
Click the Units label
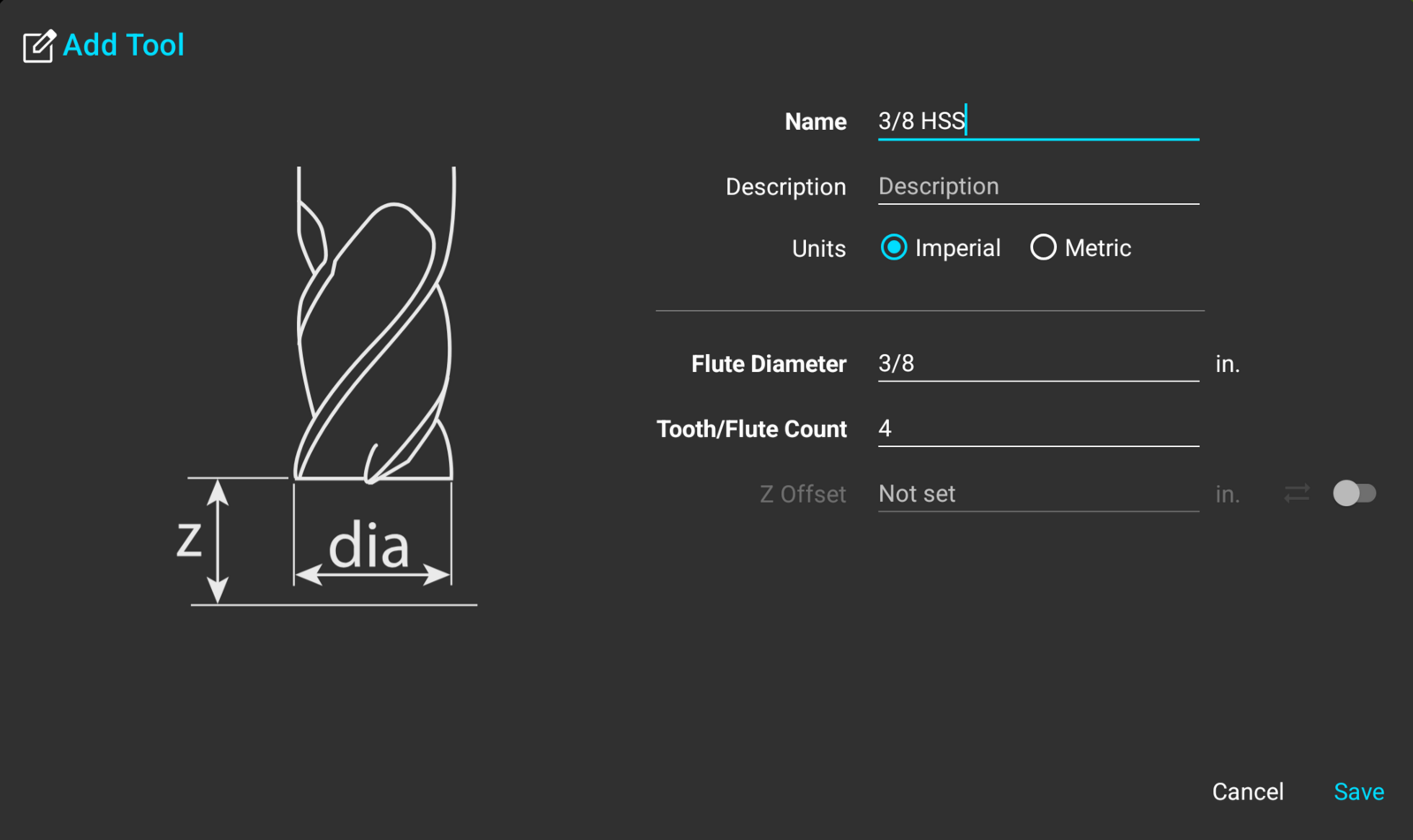(818, 249)
